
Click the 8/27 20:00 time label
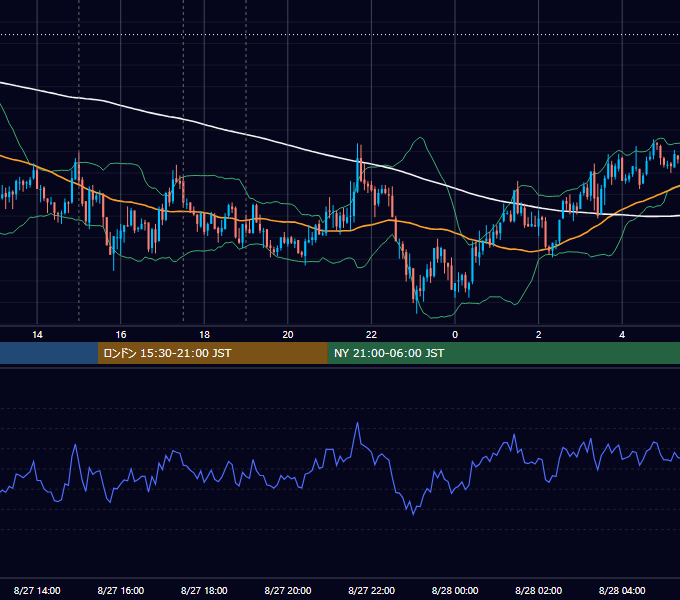[x=288, y=590]
